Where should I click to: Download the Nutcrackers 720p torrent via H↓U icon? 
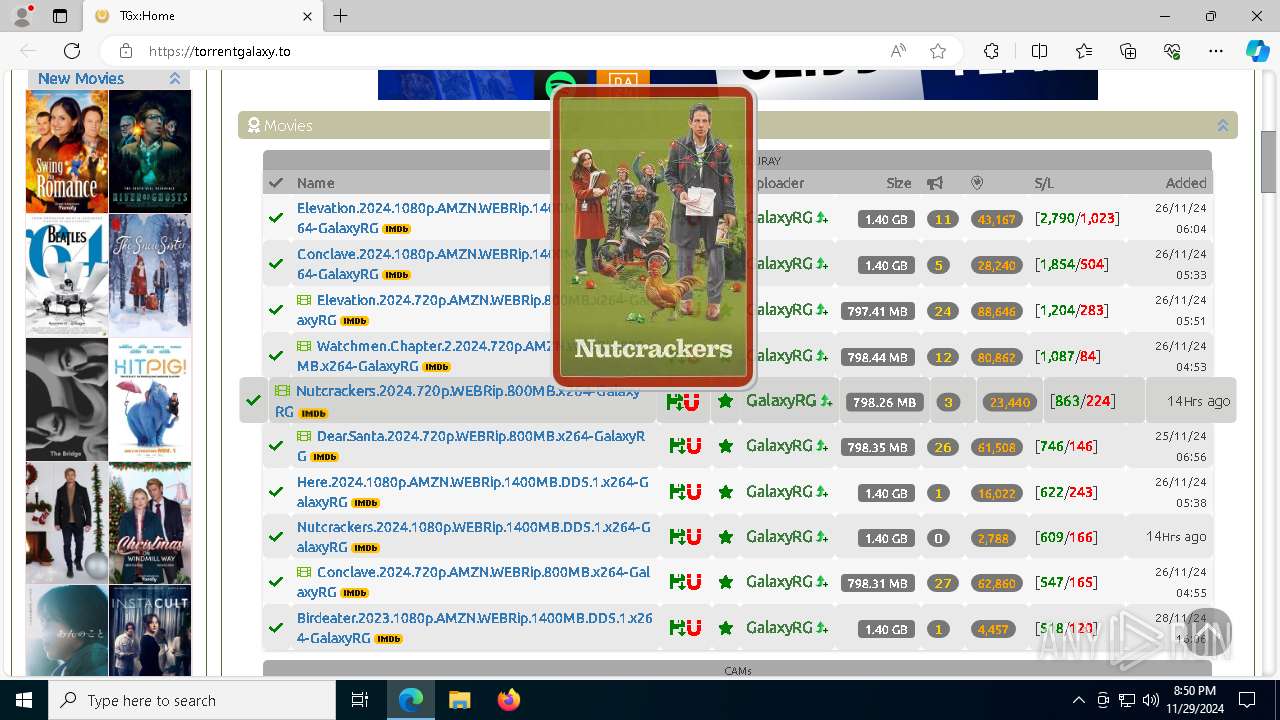click(x=683, y=401)
